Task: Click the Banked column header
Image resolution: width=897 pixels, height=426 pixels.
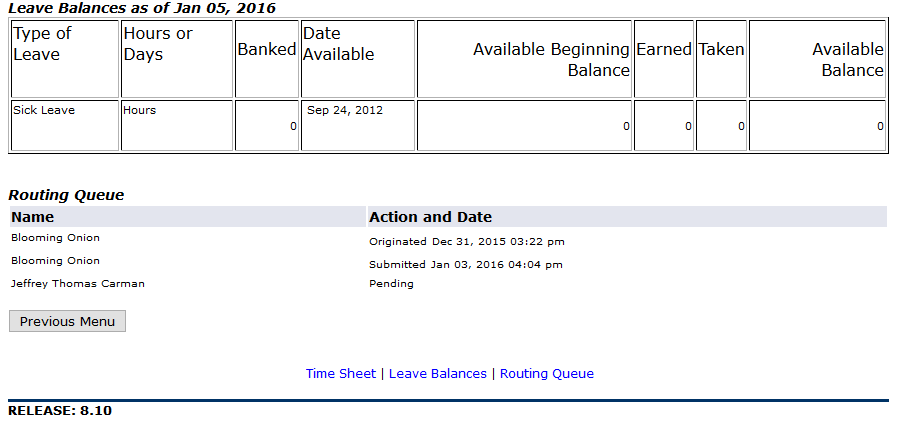Action: pyautogui.click(x=267, y=59)
